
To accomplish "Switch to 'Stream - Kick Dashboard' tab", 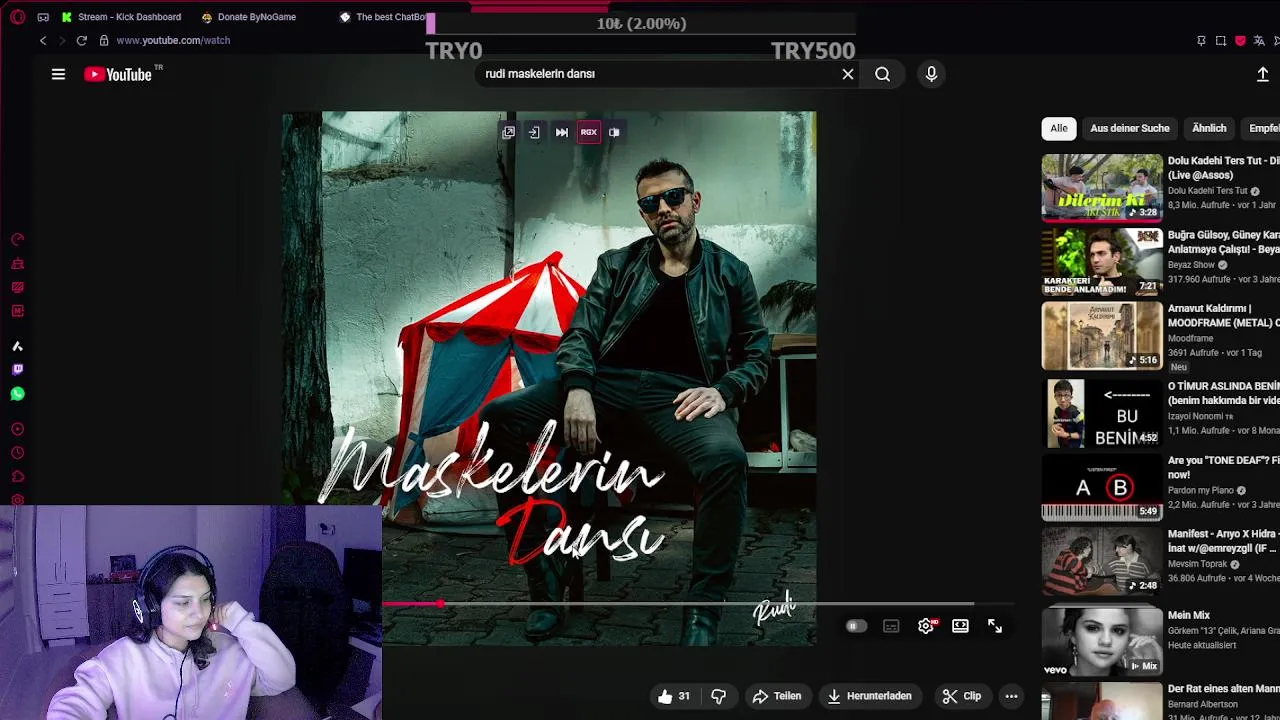I will (121, 17).
